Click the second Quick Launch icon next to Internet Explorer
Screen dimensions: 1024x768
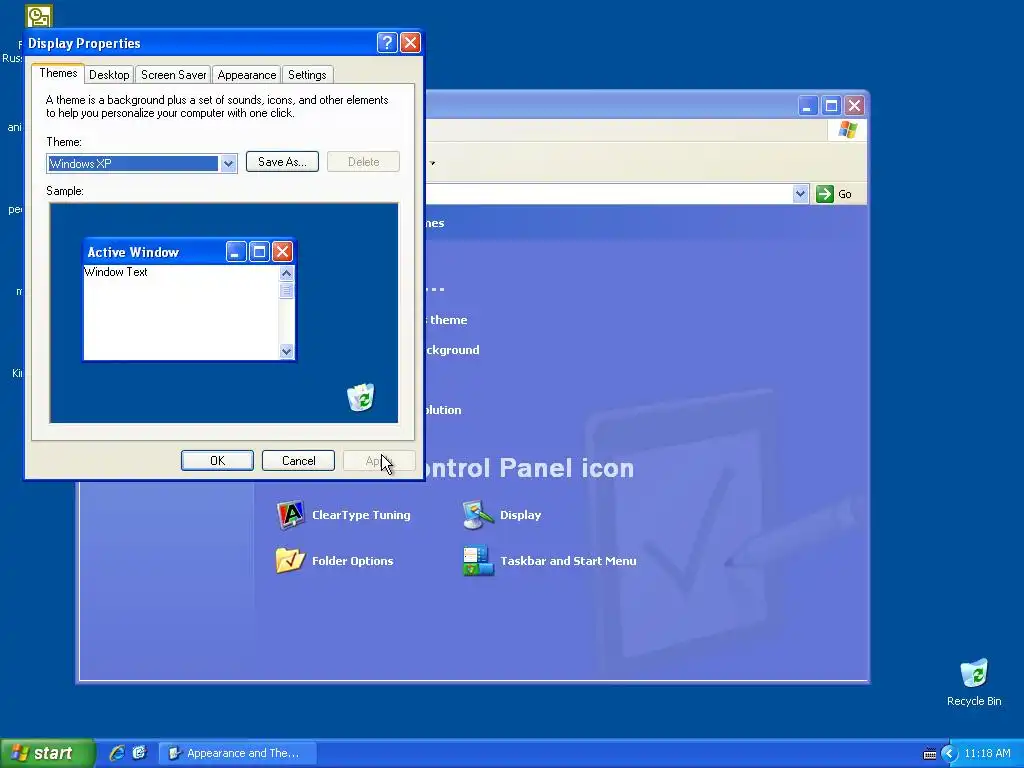tap(140, 753)
